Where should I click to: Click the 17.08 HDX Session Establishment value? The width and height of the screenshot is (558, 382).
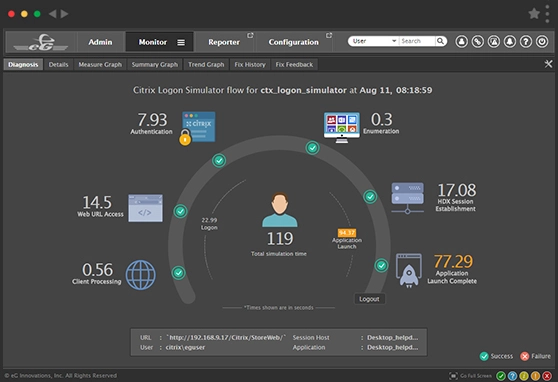457,190
